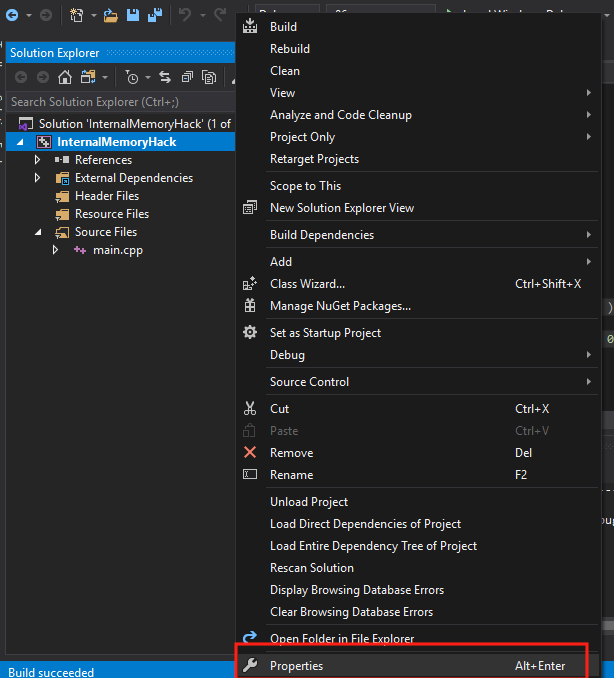This screenshot has height=678, width=614.
Task: Select Rescan Solution menu item
Action: point(312,568)
